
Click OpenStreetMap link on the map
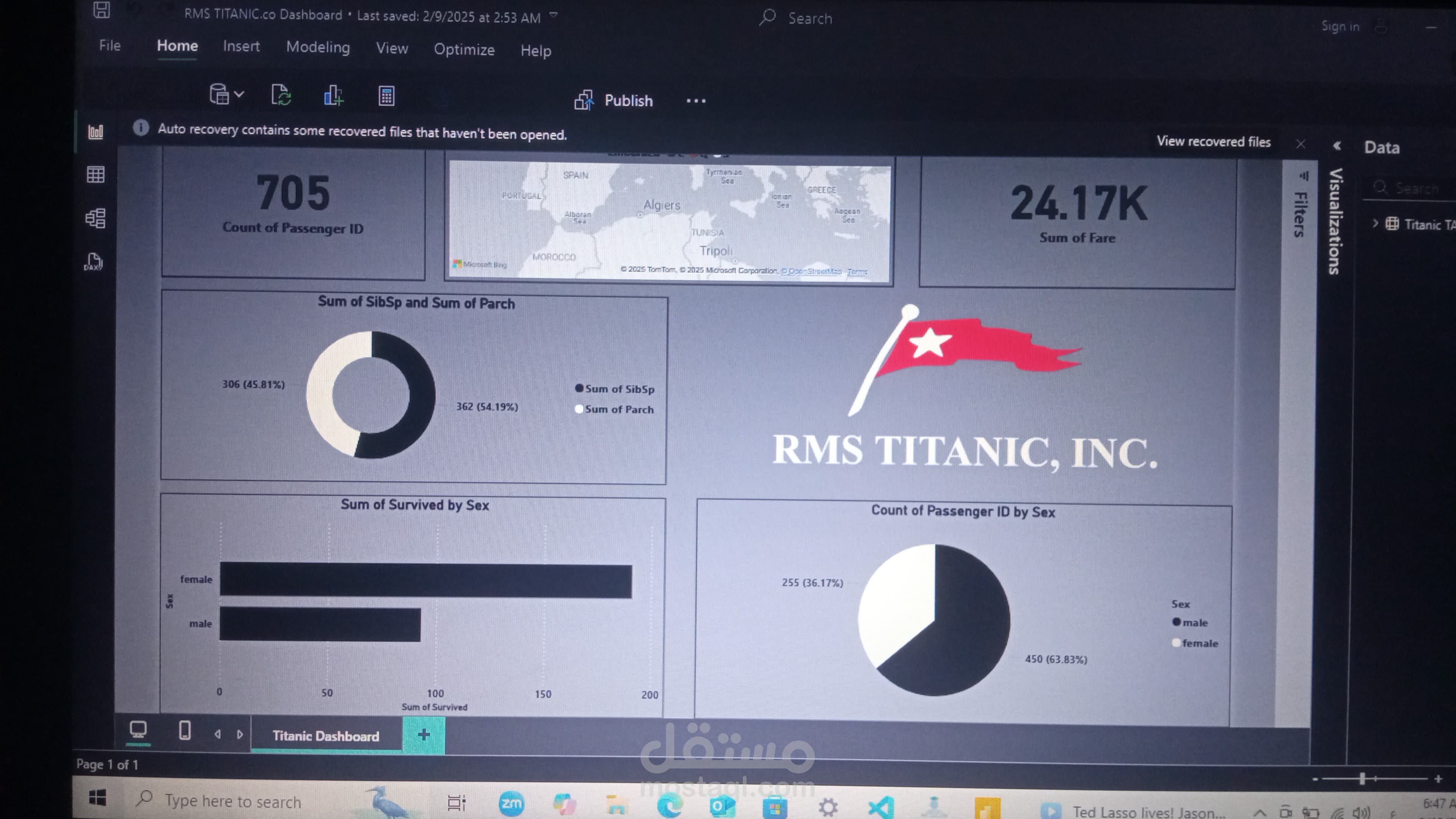click(x=811, y=271)
